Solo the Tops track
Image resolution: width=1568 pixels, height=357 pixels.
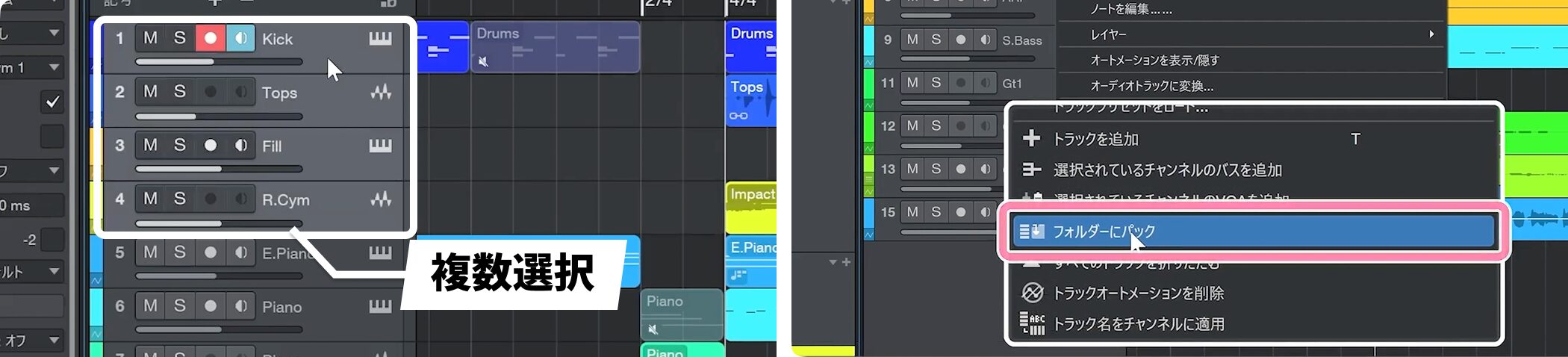pyautogui.click(x=180, y=92)
